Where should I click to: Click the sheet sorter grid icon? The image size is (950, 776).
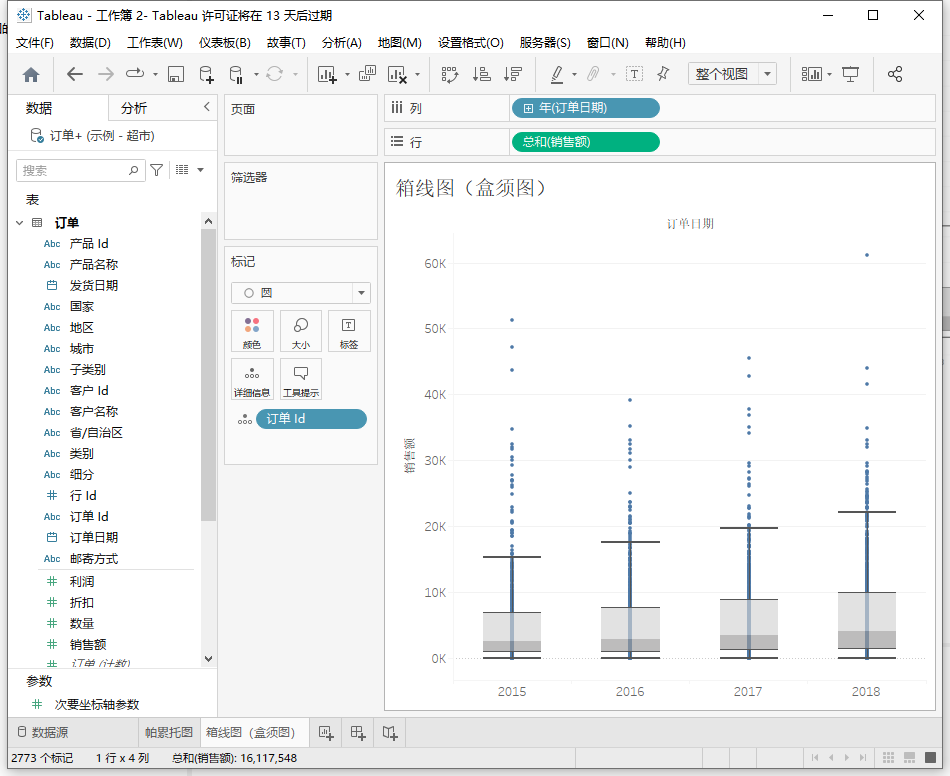888,758
